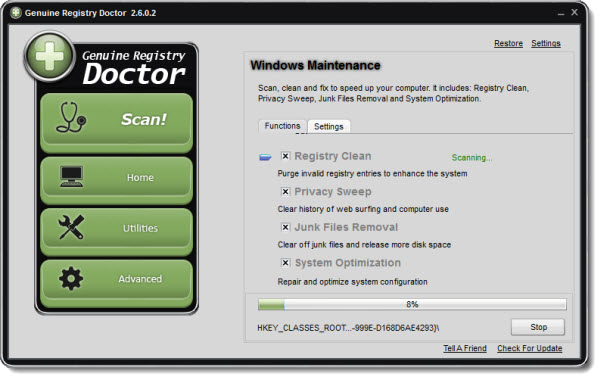Click the blue arrow beside Registry Clean
The width and height of the screenshot is (600, 379).
(265, 157)
